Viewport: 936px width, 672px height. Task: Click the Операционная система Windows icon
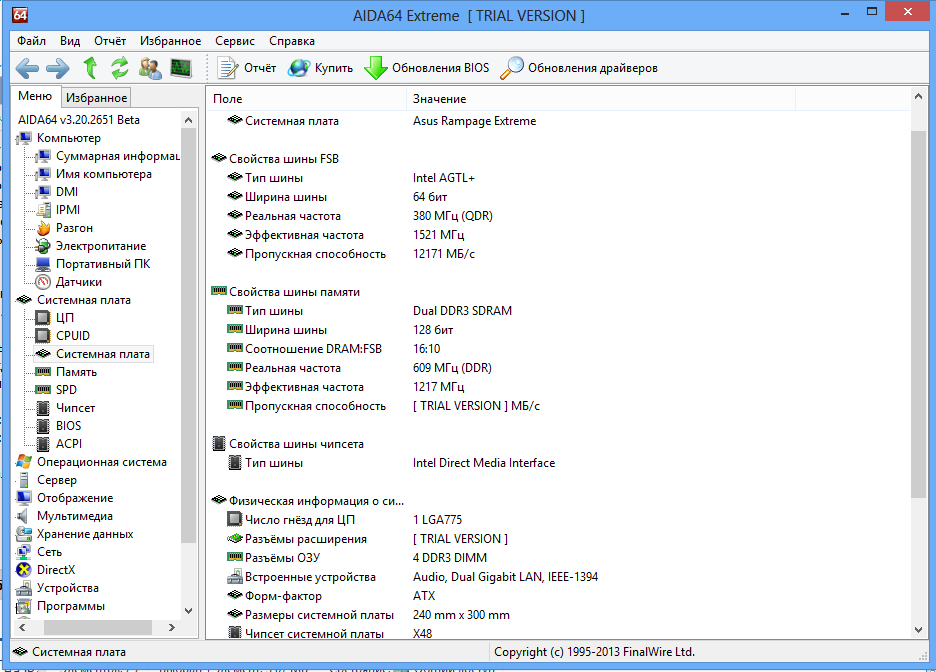click(x=24, y=462)
